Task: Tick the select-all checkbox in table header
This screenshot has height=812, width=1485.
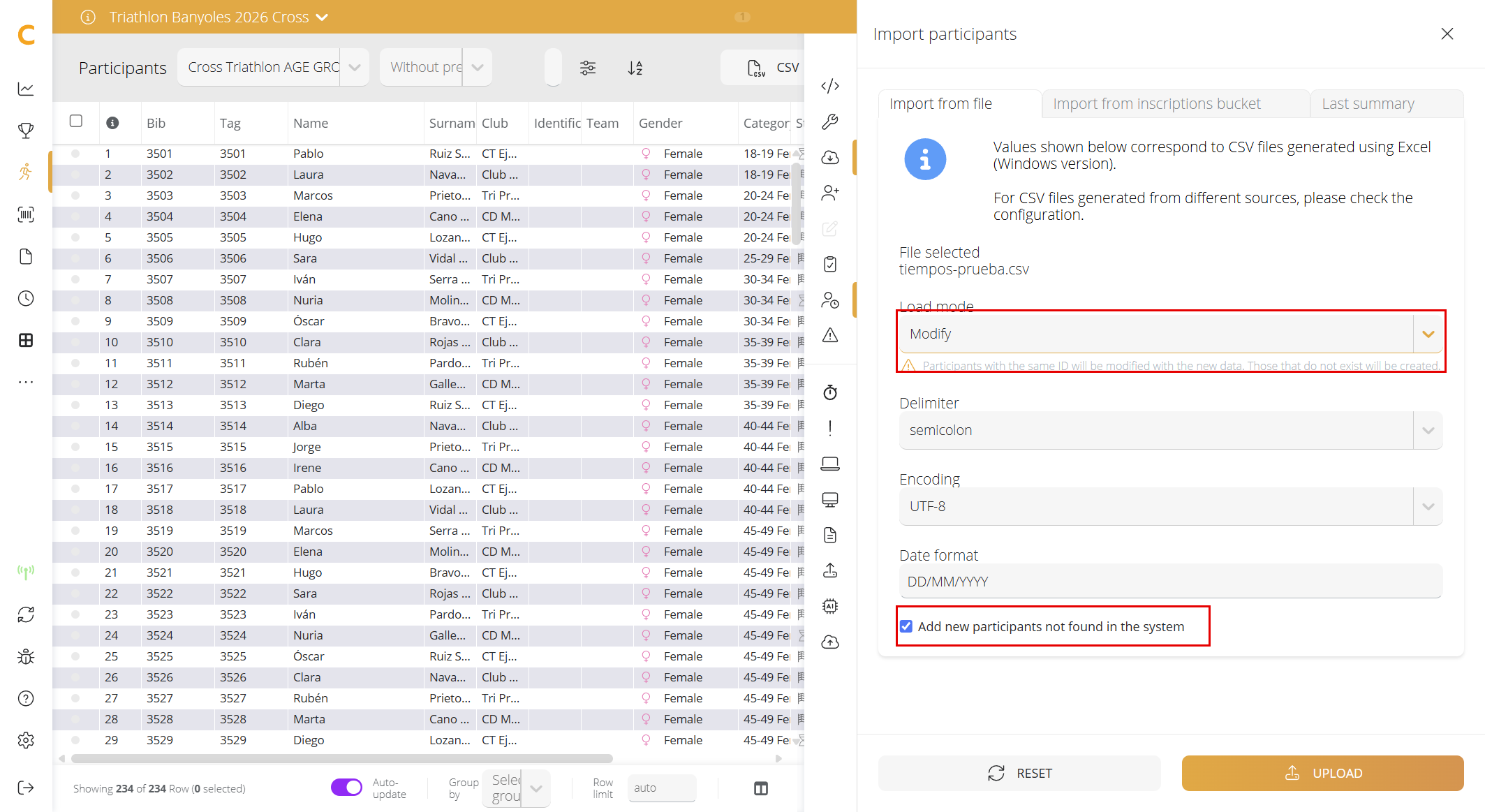Action: click(x=76, y=121)
